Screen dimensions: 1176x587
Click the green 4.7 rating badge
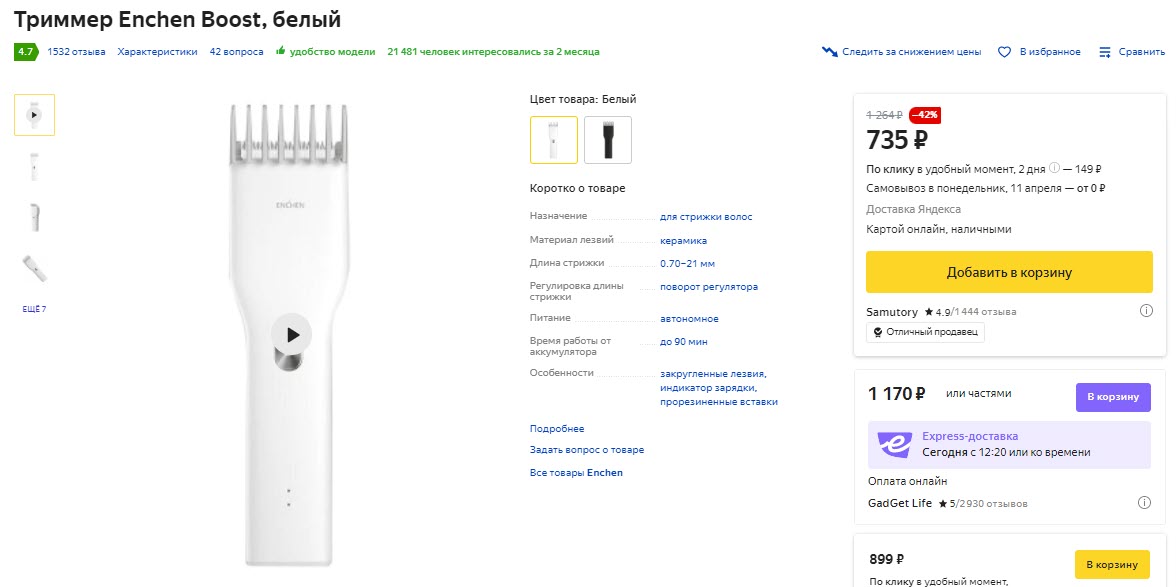(x=25, y=52)
